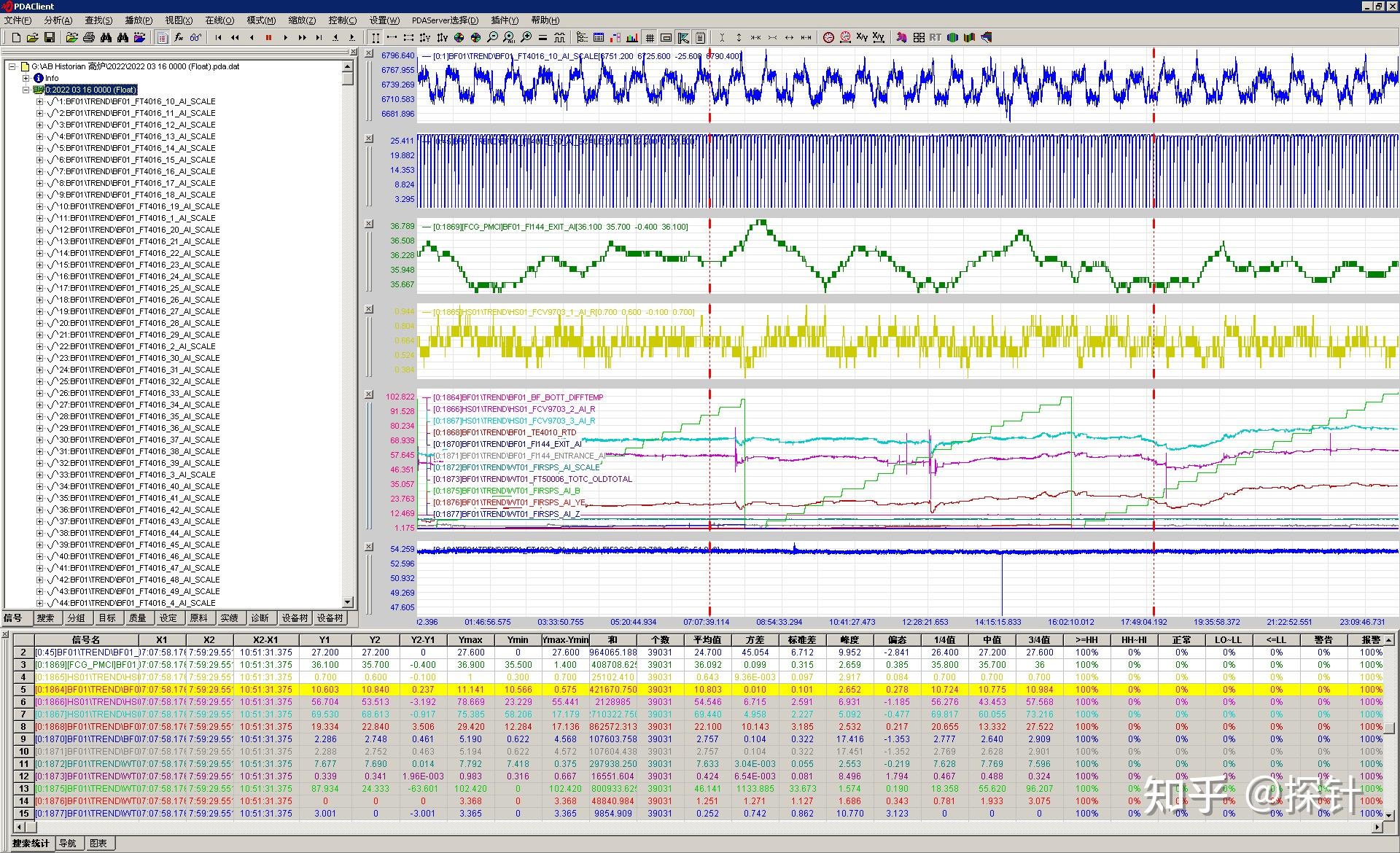Expand the Info tree node
Image resolution: width=1400 pixels, height=853 pixels.
26,78
